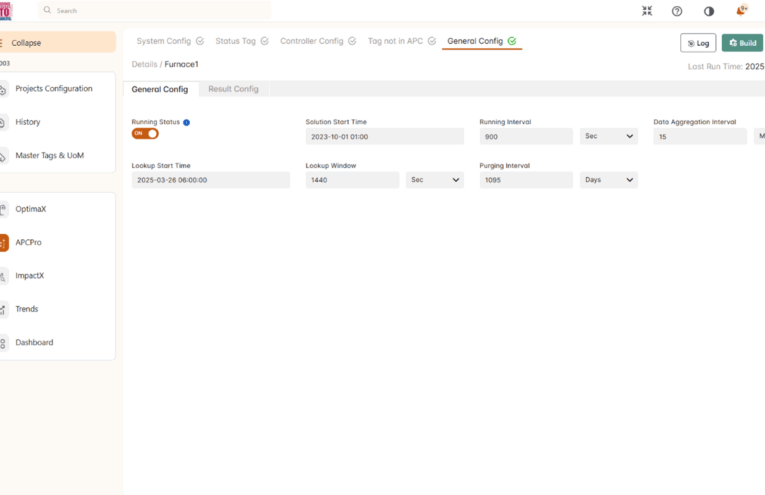Turn off the Running Status toggle
Screen dimensions: 765x495
(145, 134)
